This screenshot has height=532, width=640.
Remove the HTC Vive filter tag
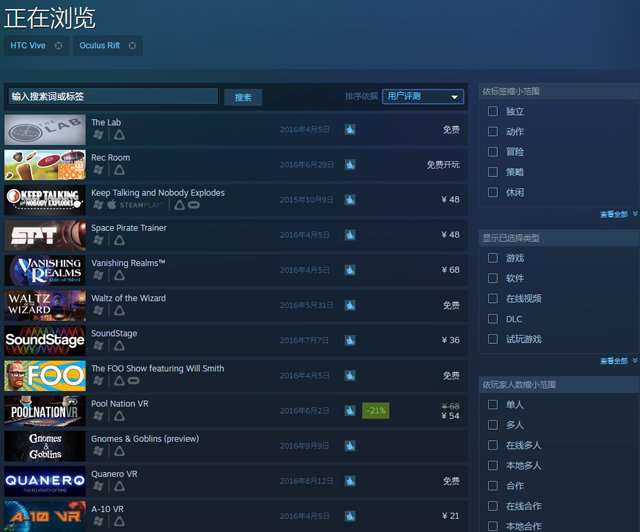click(x=59, y=46)
